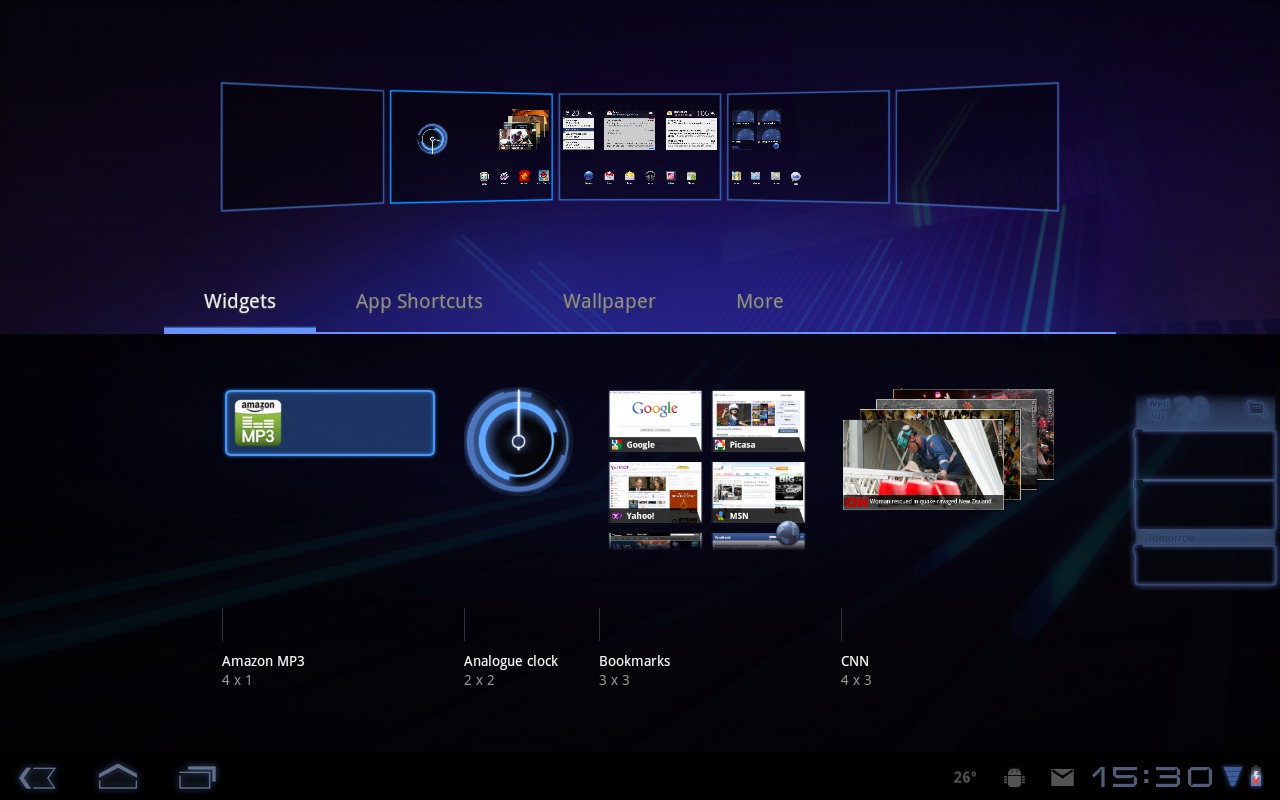
Task: Switch to the App Shortcuts tab
Action: click(x=419, y=301)
